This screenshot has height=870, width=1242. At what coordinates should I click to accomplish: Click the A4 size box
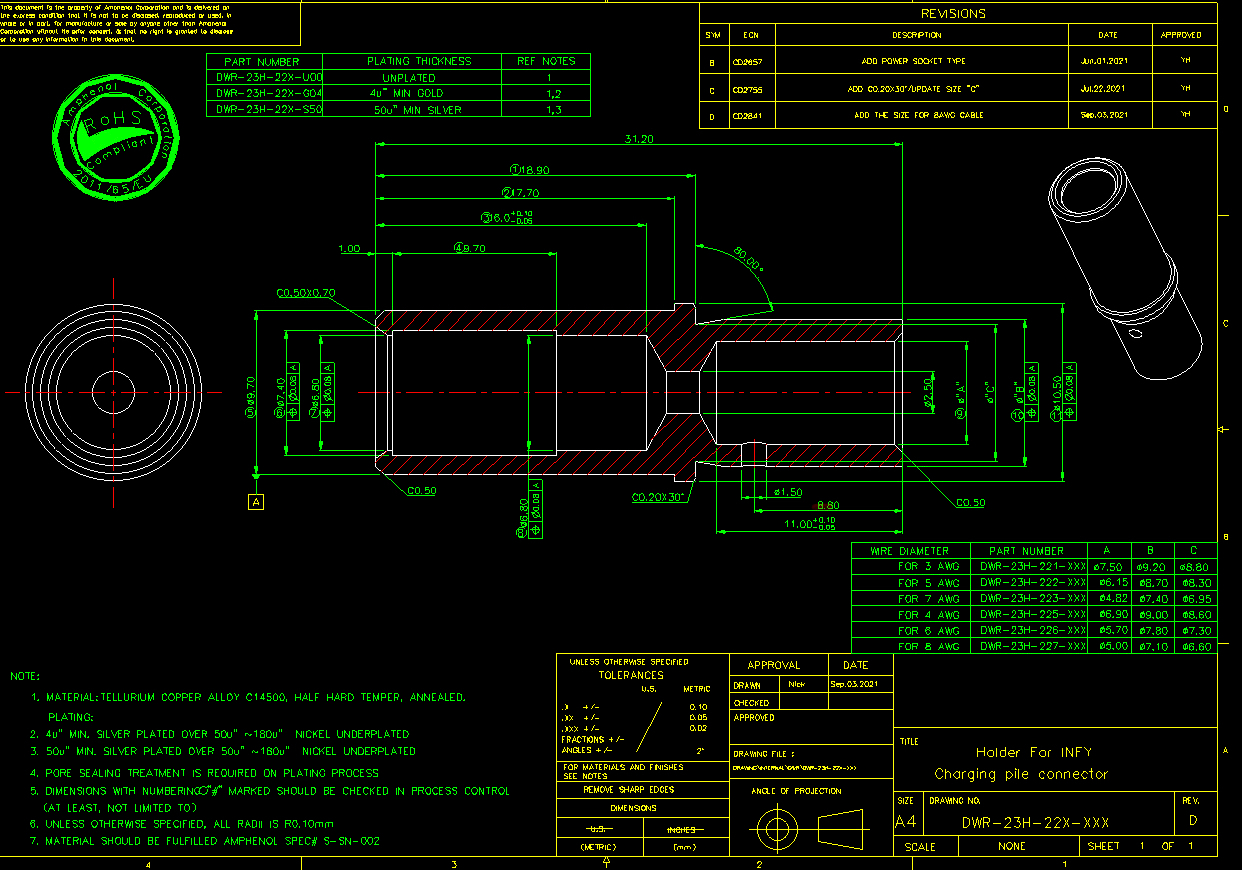(x=906, y=822)
